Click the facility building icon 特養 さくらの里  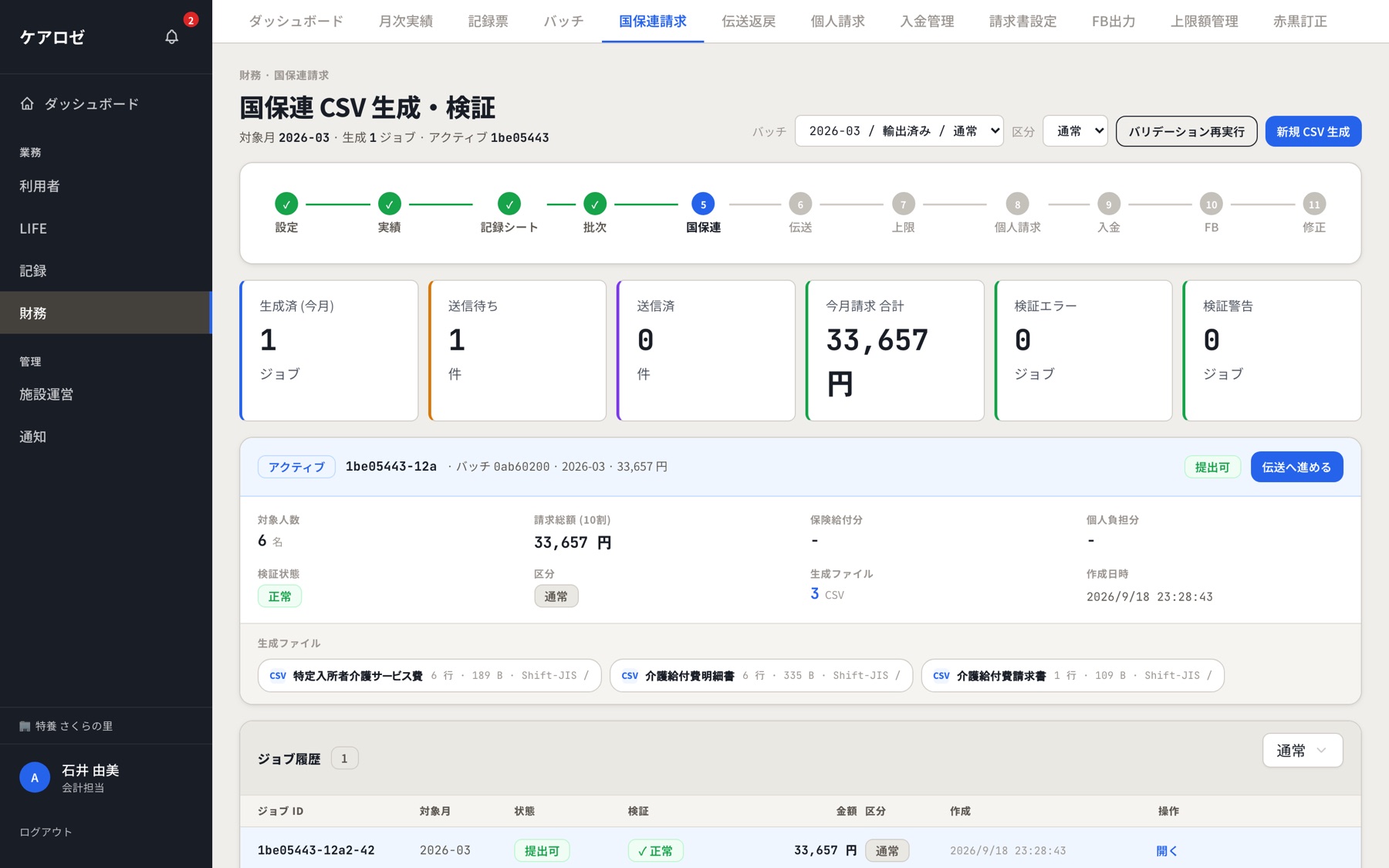pos(25,726)
